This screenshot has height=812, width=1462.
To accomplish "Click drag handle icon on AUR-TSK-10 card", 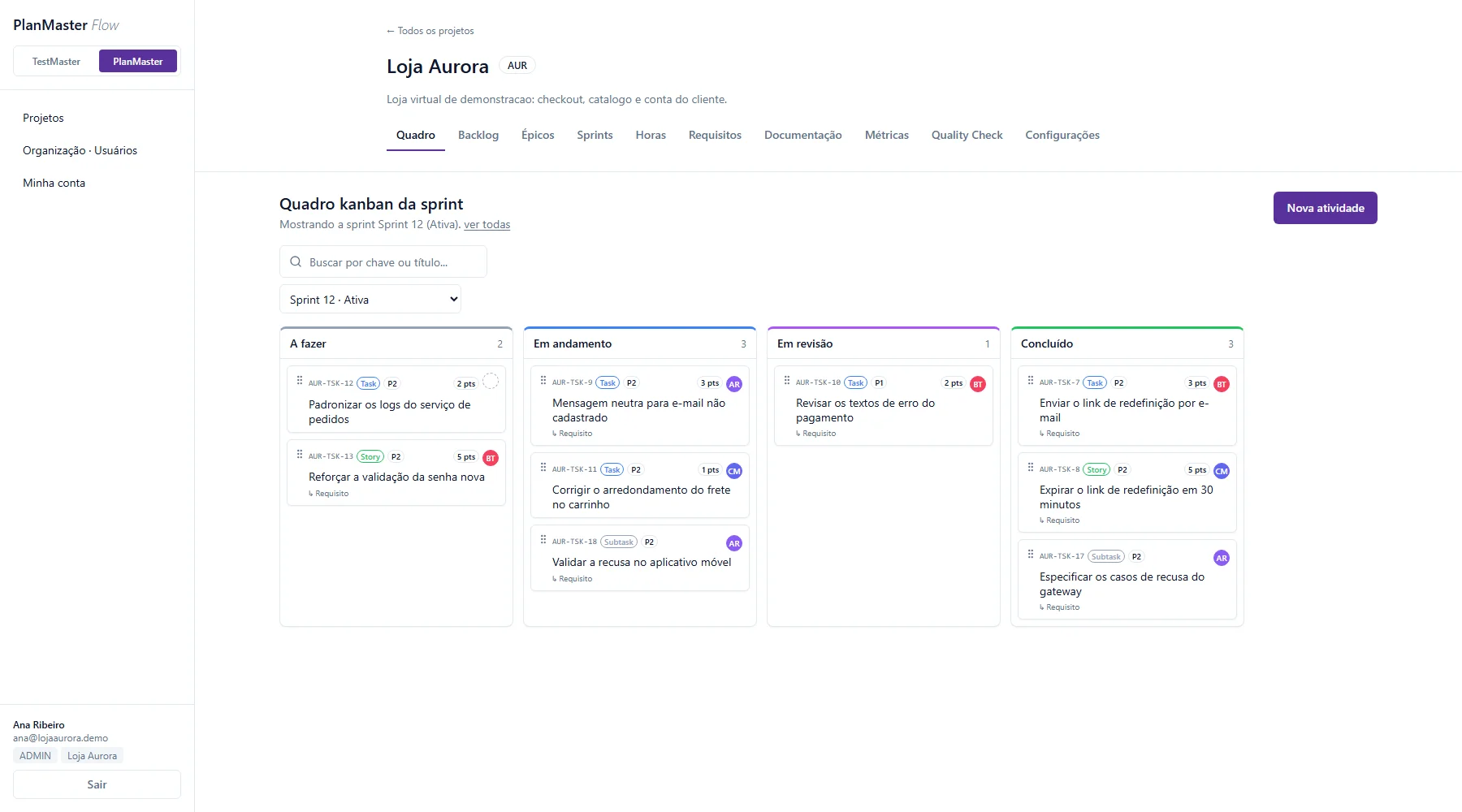I will 787,380.
